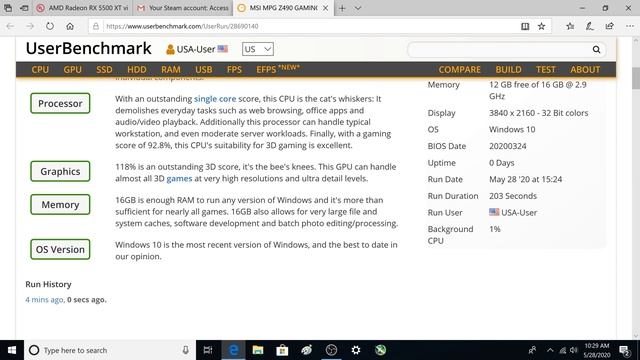Click the set tabs aside icon
The height and width of the screenshot is (360, 640).
[24, 8]
